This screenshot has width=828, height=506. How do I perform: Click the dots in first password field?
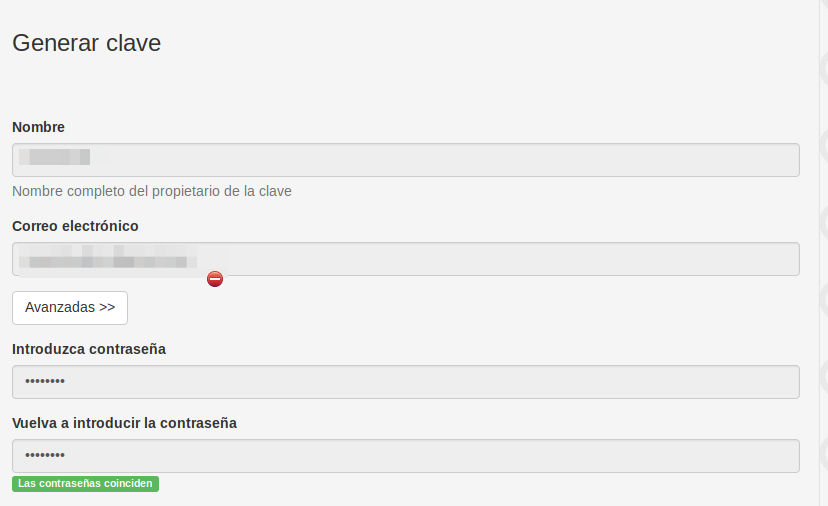(45, 381)
